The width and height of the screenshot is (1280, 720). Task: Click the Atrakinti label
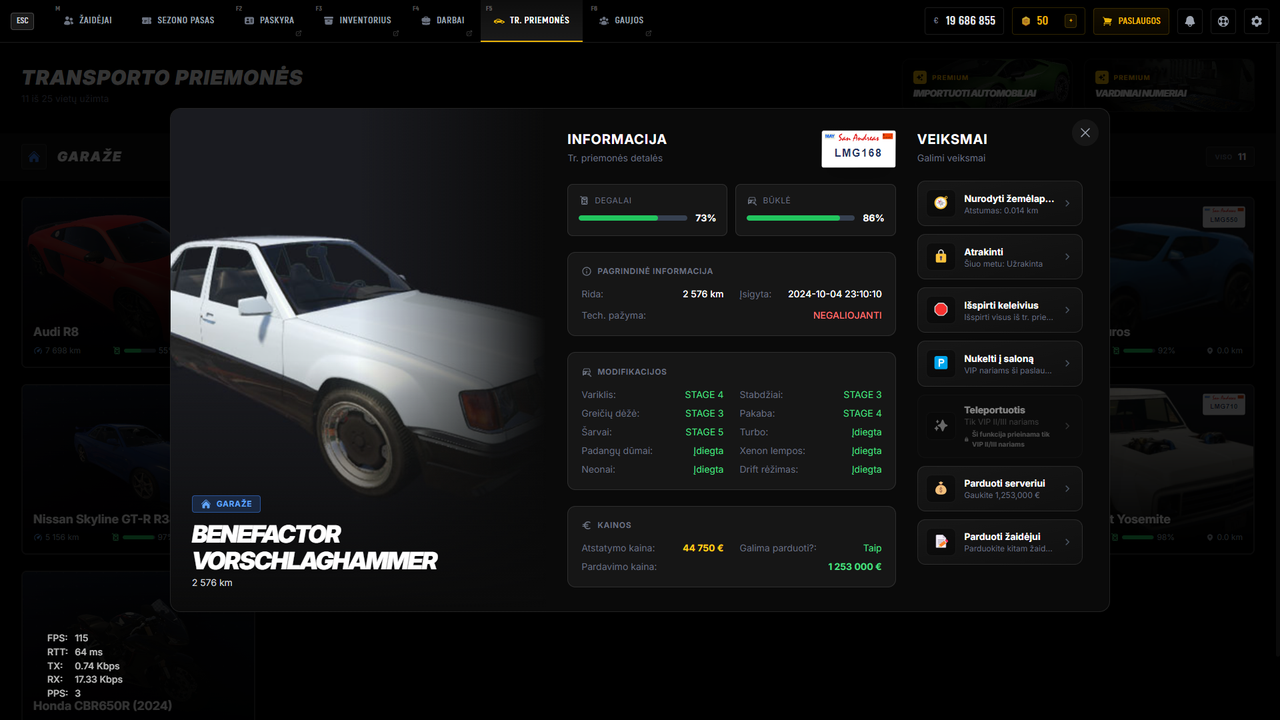pyautogui.click(x=983, y=252)
